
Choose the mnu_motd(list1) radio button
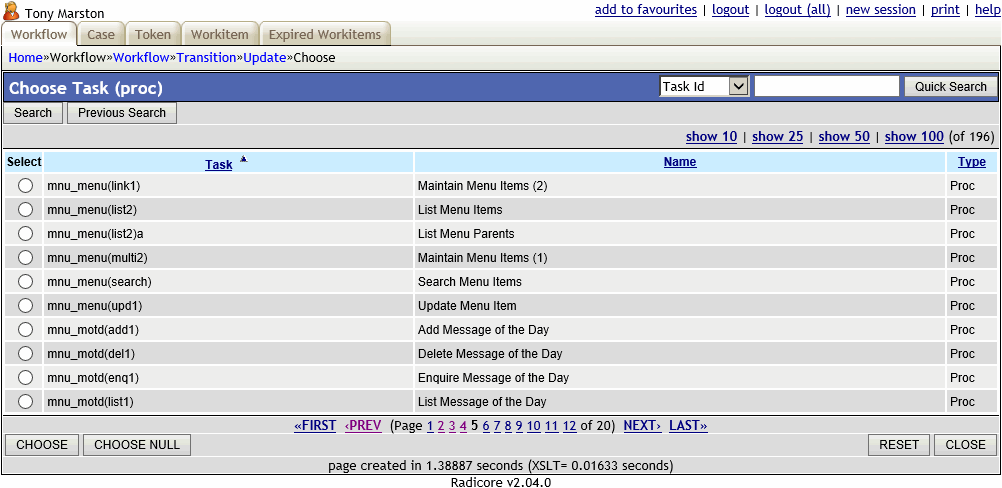(x=25, y=402)
